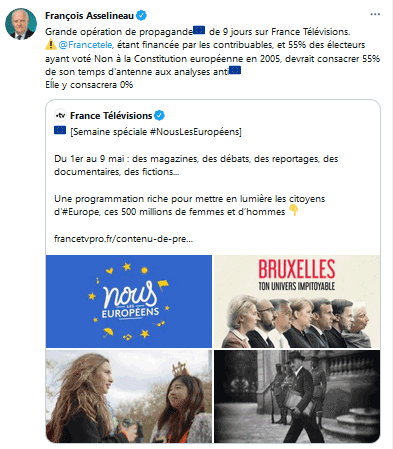This screenshot has height=449, width=393.
Task: Open the photo of two smiling girls
Action: [x=129, y=396]
